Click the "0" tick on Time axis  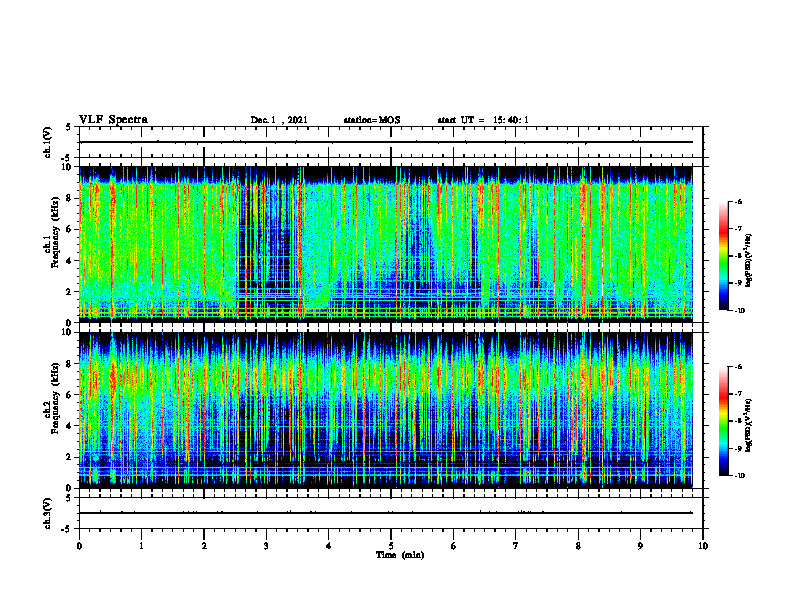[x=79, y=546]
